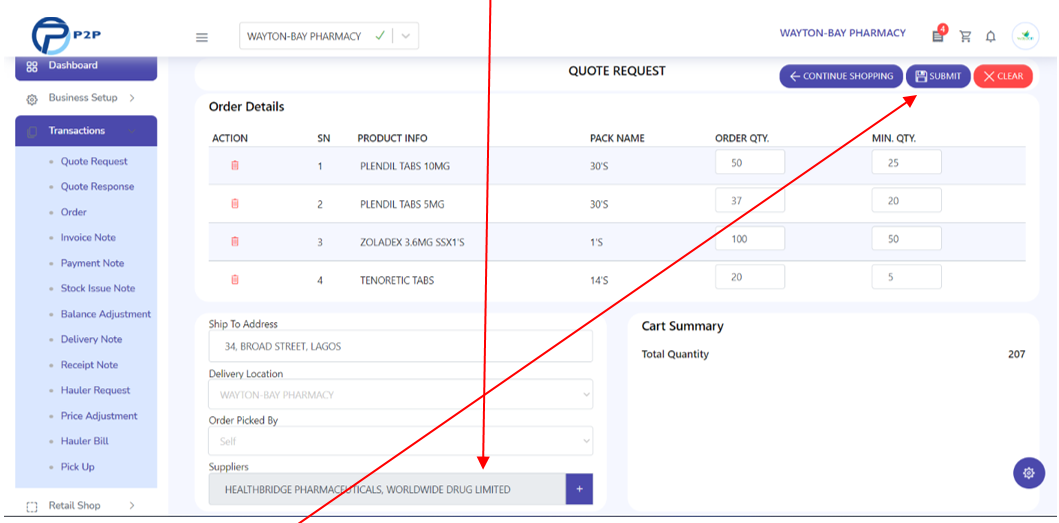Screen dimensions: 1059x523
Task: Open Hauler Bill
Action: point(84,441)
